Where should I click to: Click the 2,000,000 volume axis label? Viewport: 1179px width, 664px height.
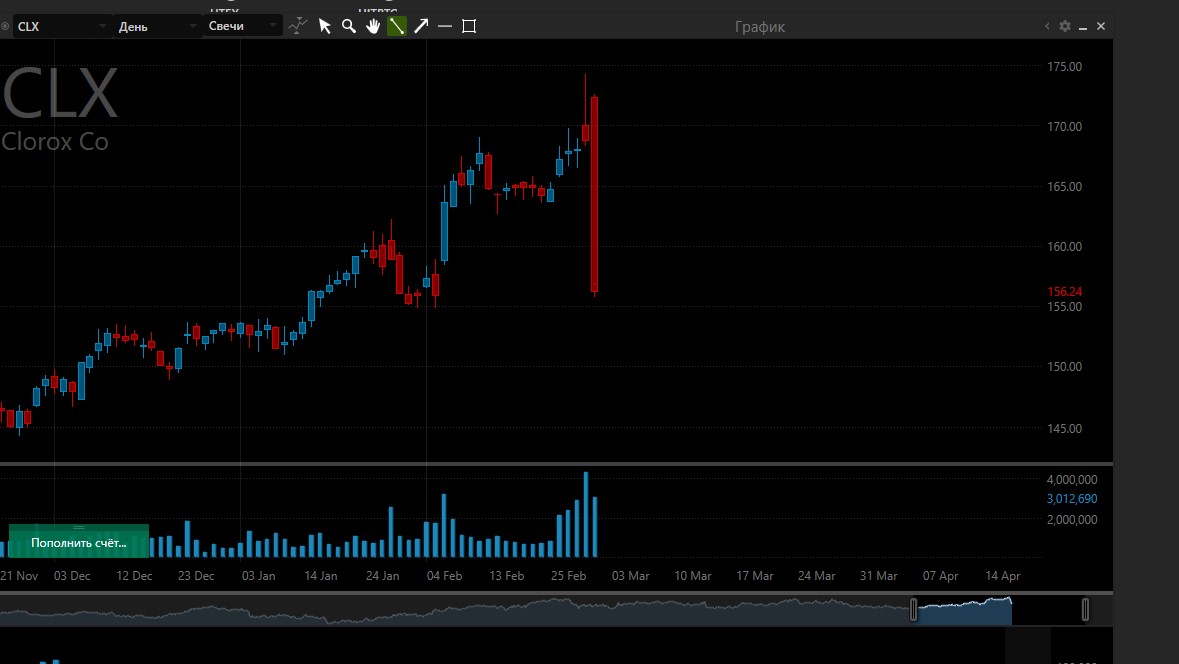click(1071, 520)
